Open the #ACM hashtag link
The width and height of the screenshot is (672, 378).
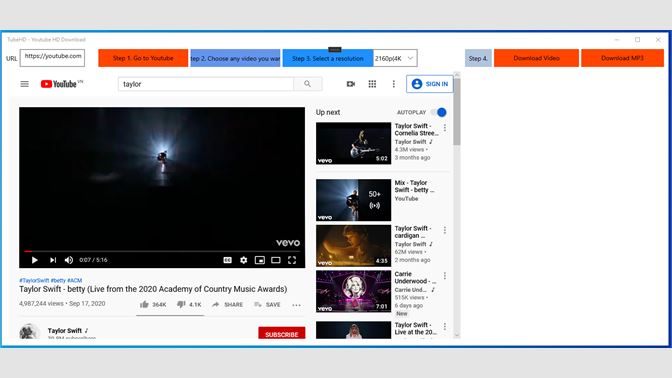pyautogui.click(x=75, y=280)
